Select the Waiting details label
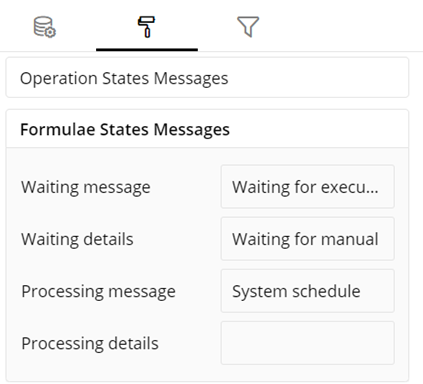Screen dimensions: 423x384 tap(77, 239)
